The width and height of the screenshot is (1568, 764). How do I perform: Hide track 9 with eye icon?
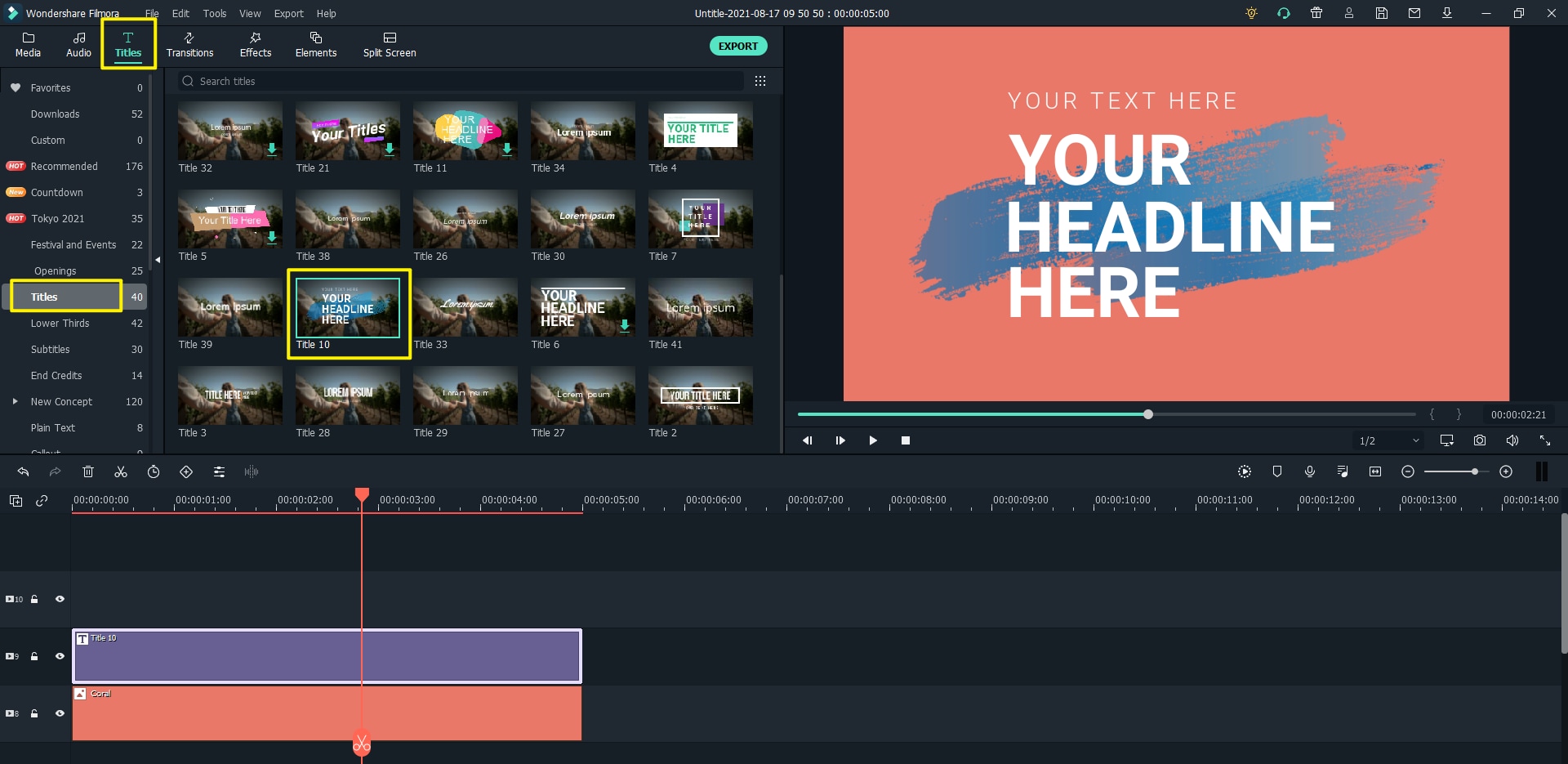tap(60, 656)
